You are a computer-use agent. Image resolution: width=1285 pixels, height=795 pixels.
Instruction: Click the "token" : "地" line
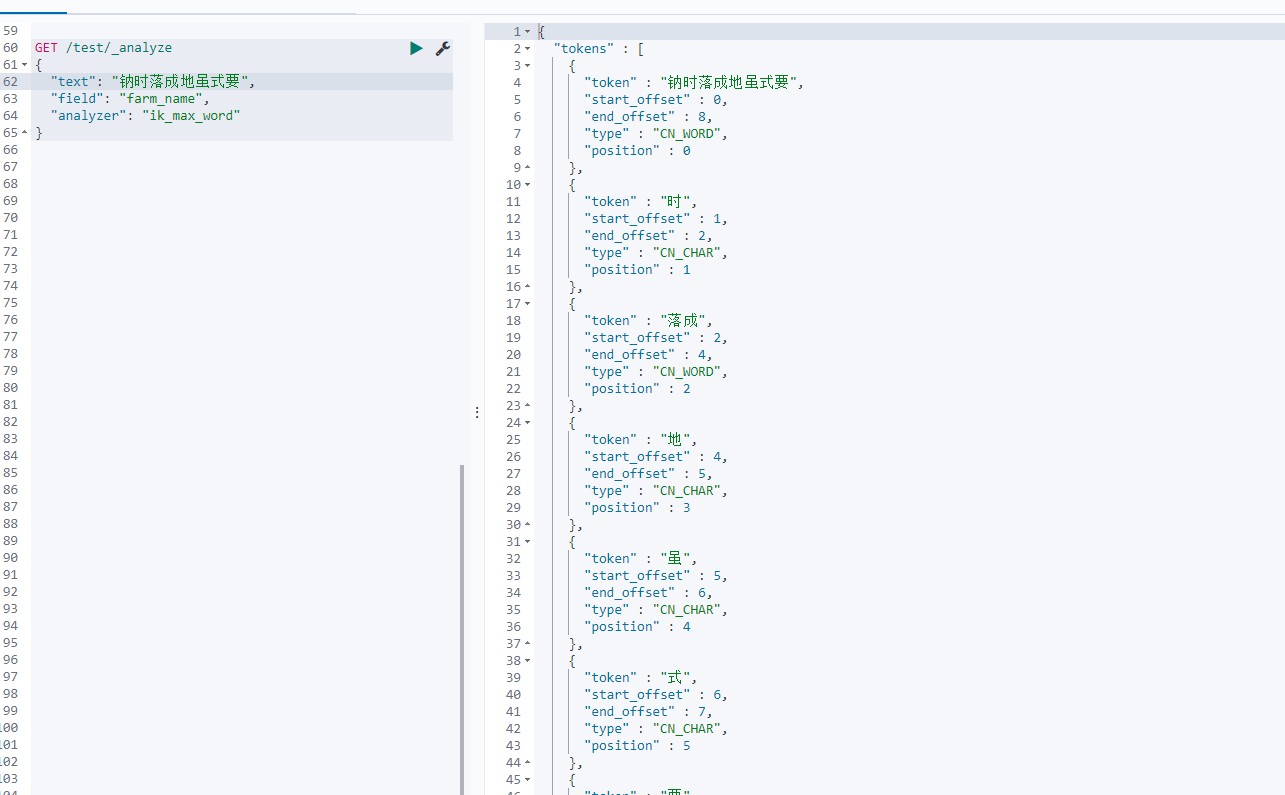click(641, 440)
